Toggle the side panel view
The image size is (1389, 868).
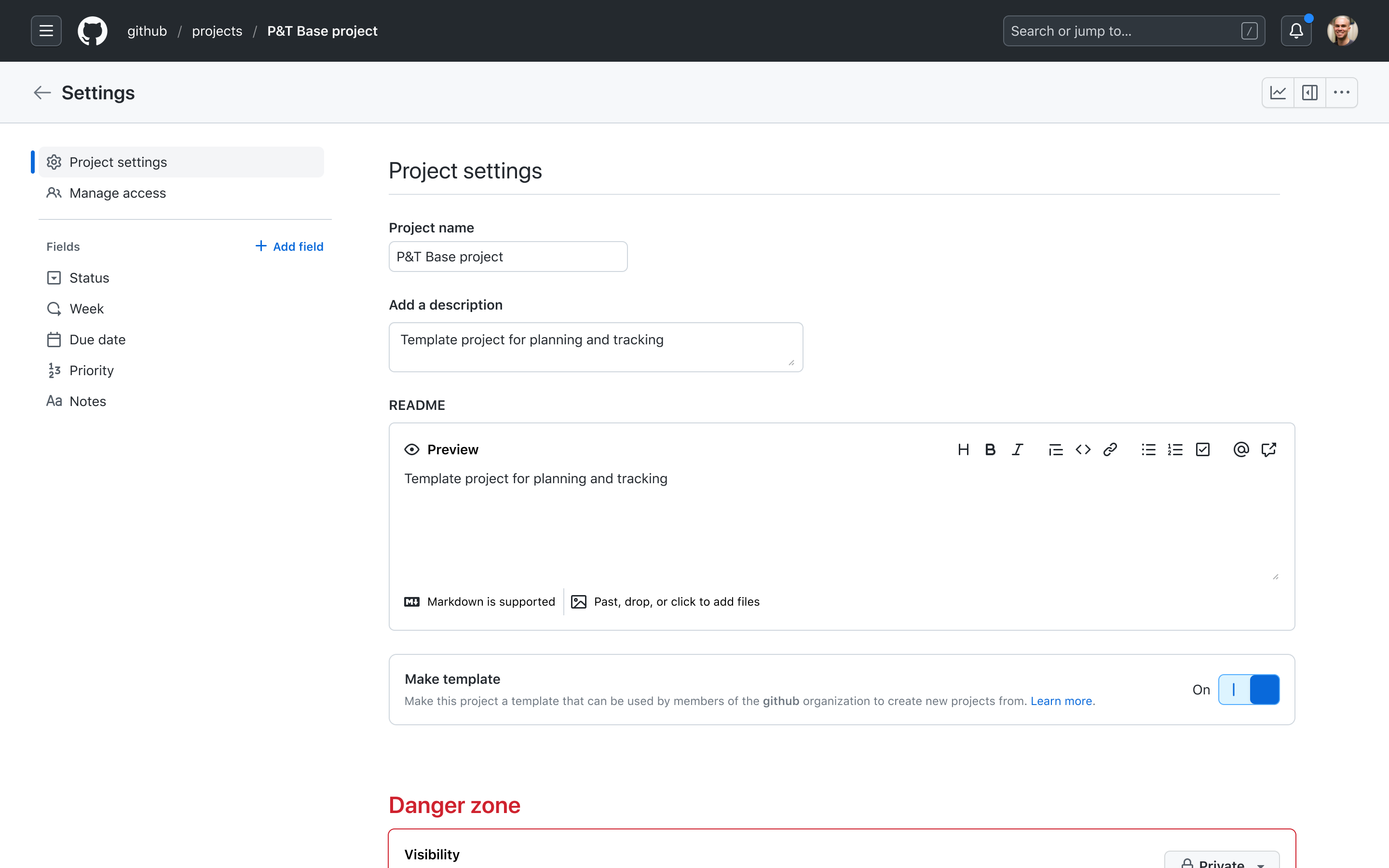pos(1309,92)
